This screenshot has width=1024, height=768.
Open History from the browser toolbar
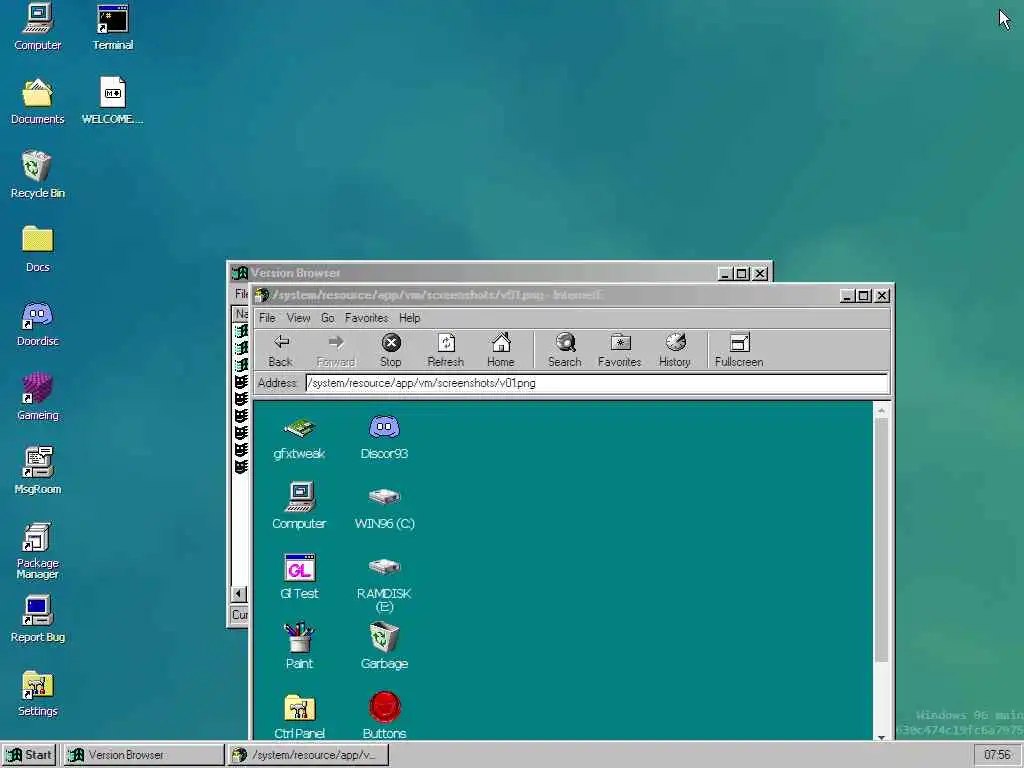[x=675, y=350]
